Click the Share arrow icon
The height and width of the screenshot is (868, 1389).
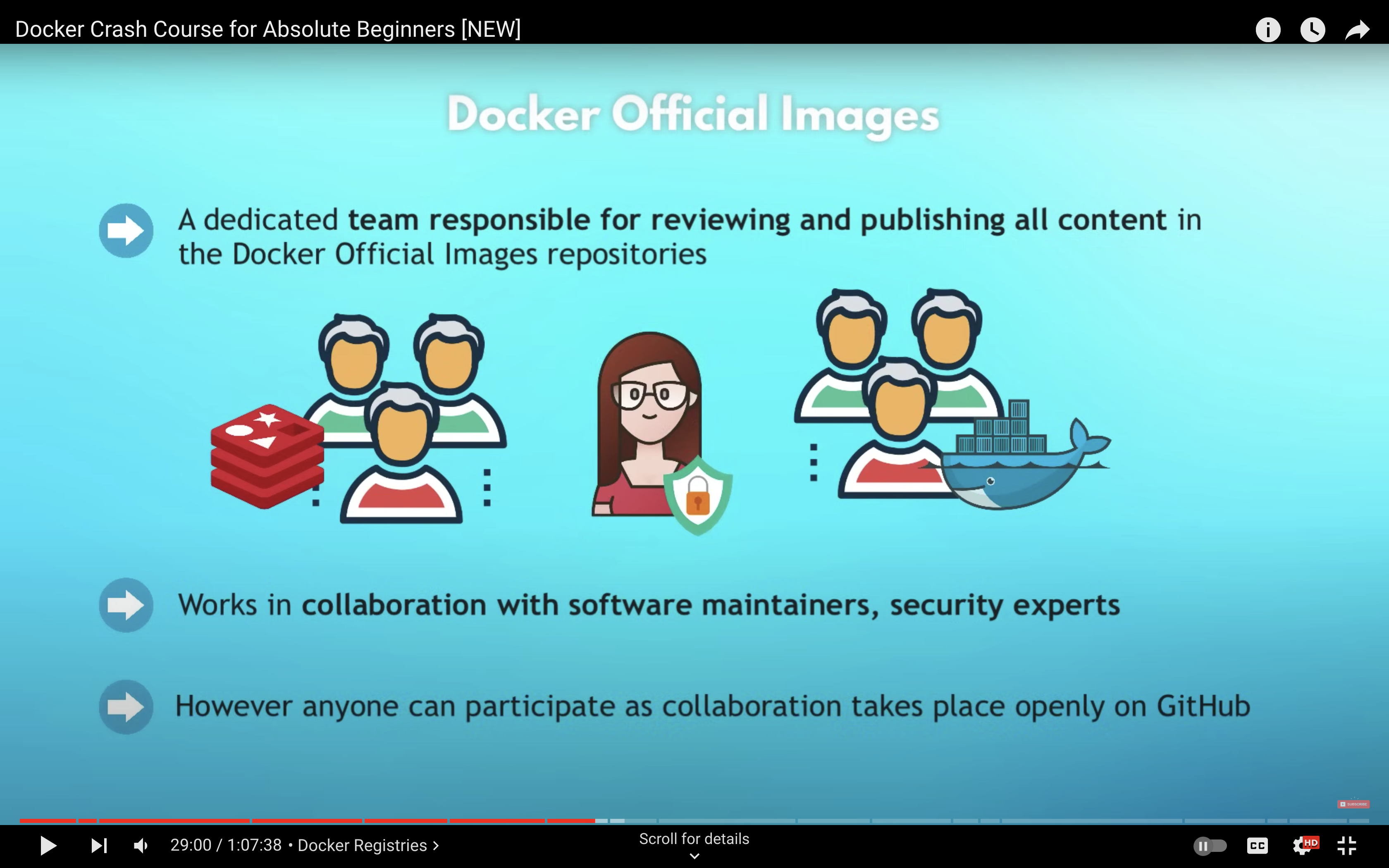pyautogui.click(x=1357, y=29)
